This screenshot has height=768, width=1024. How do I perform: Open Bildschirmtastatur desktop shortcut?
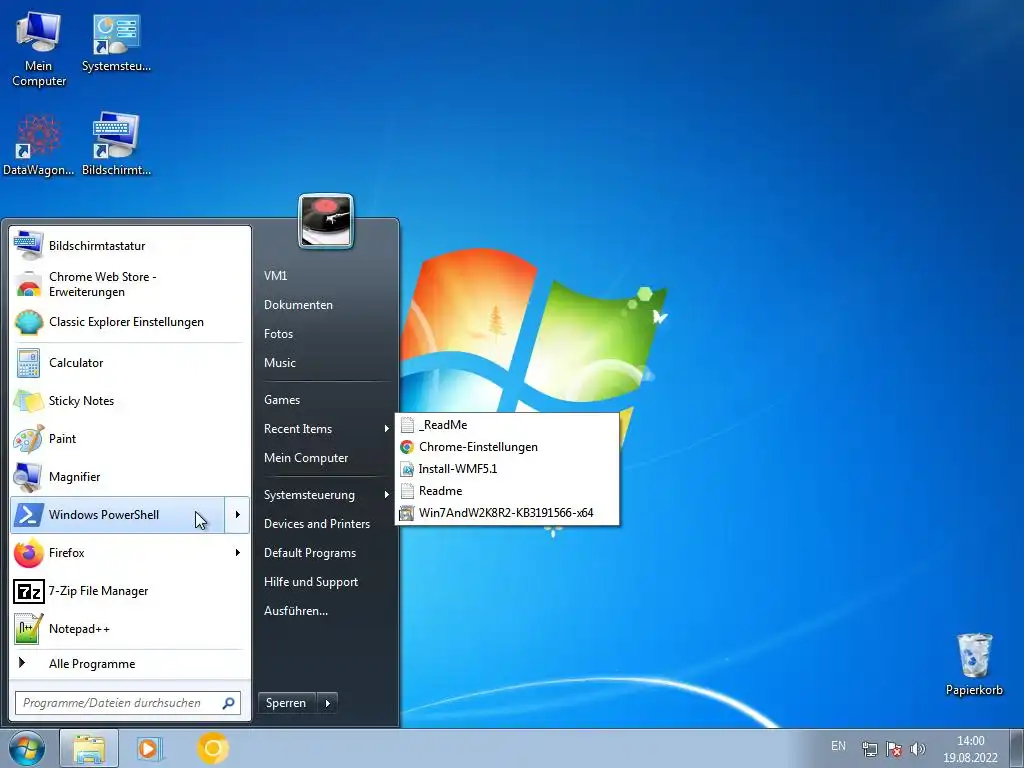(x=116, y=145)
